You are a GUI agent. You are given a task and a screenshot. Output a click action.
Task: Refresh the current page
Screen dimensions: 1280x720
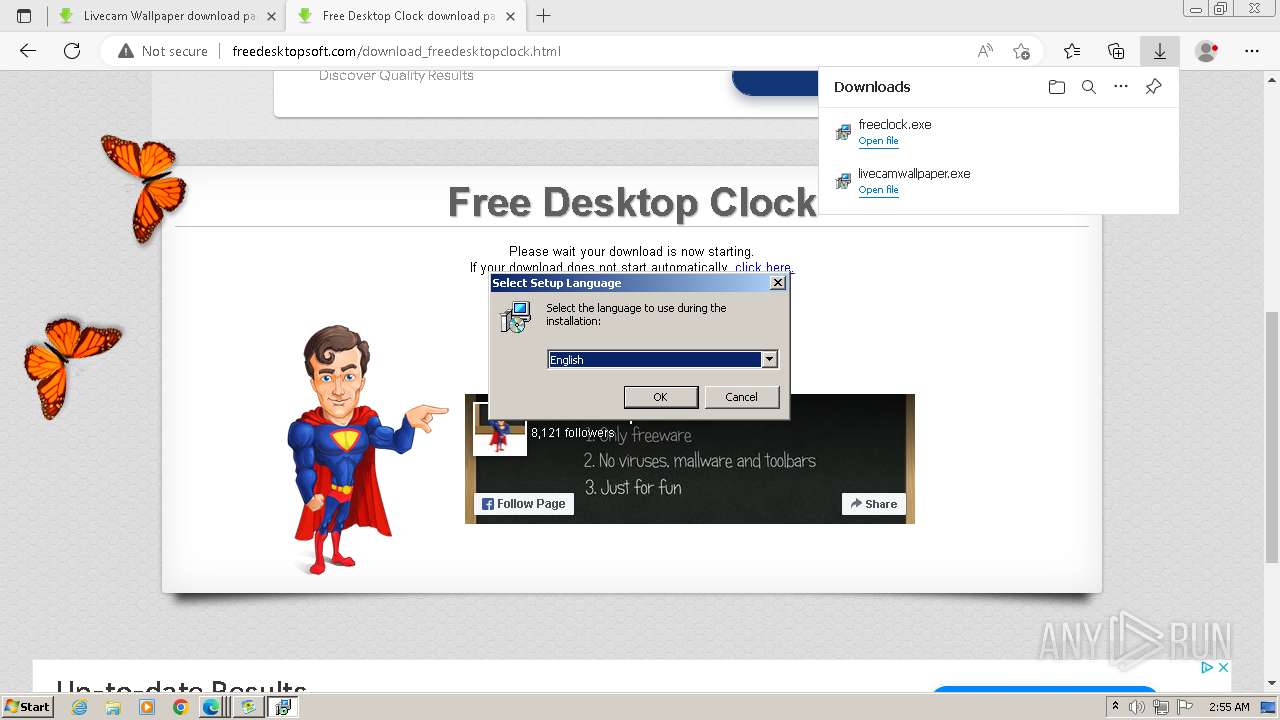[72, 51]
